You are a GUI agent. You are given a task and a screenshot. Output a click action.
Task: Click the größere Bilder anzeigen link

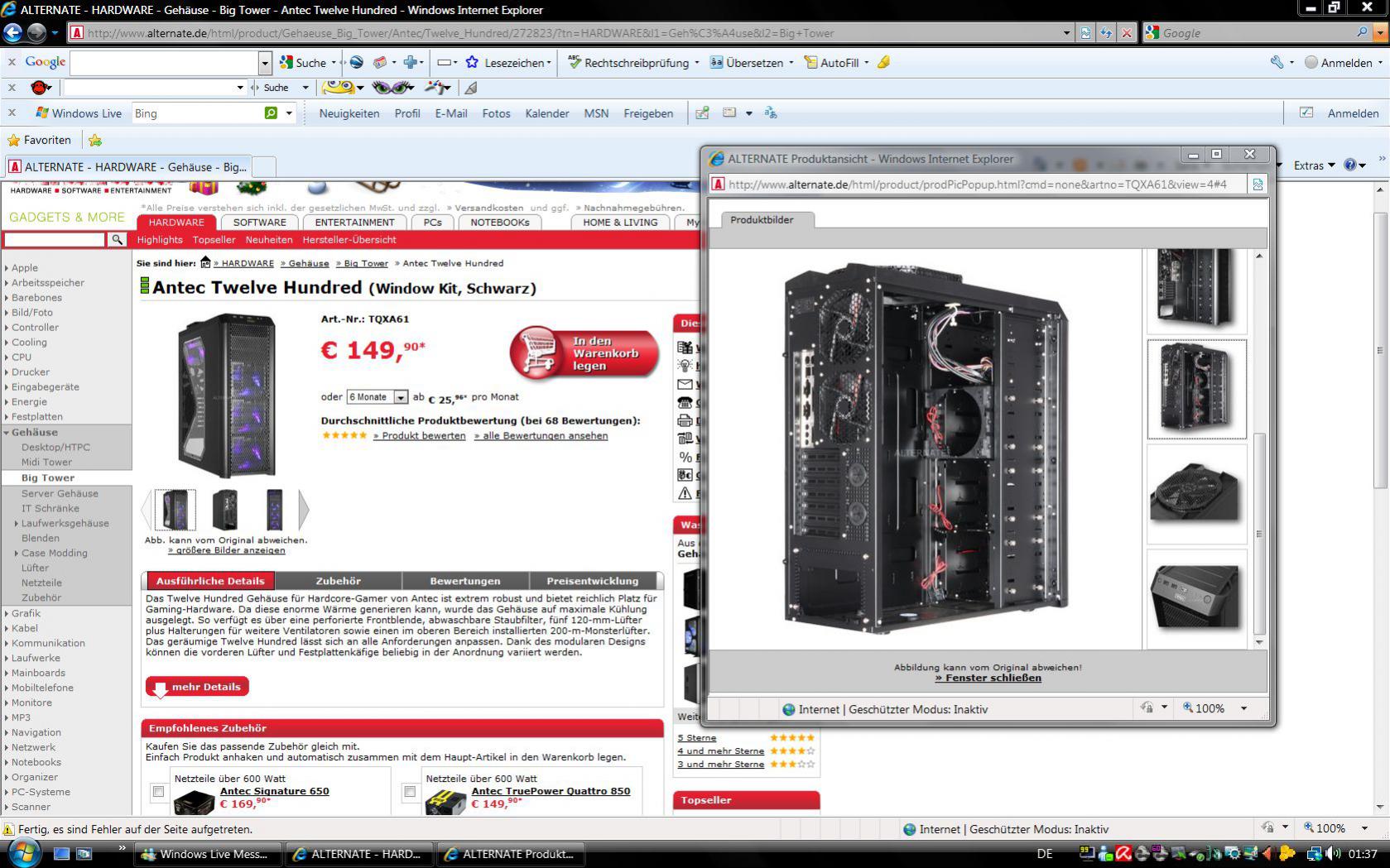[x=226, y=550]
